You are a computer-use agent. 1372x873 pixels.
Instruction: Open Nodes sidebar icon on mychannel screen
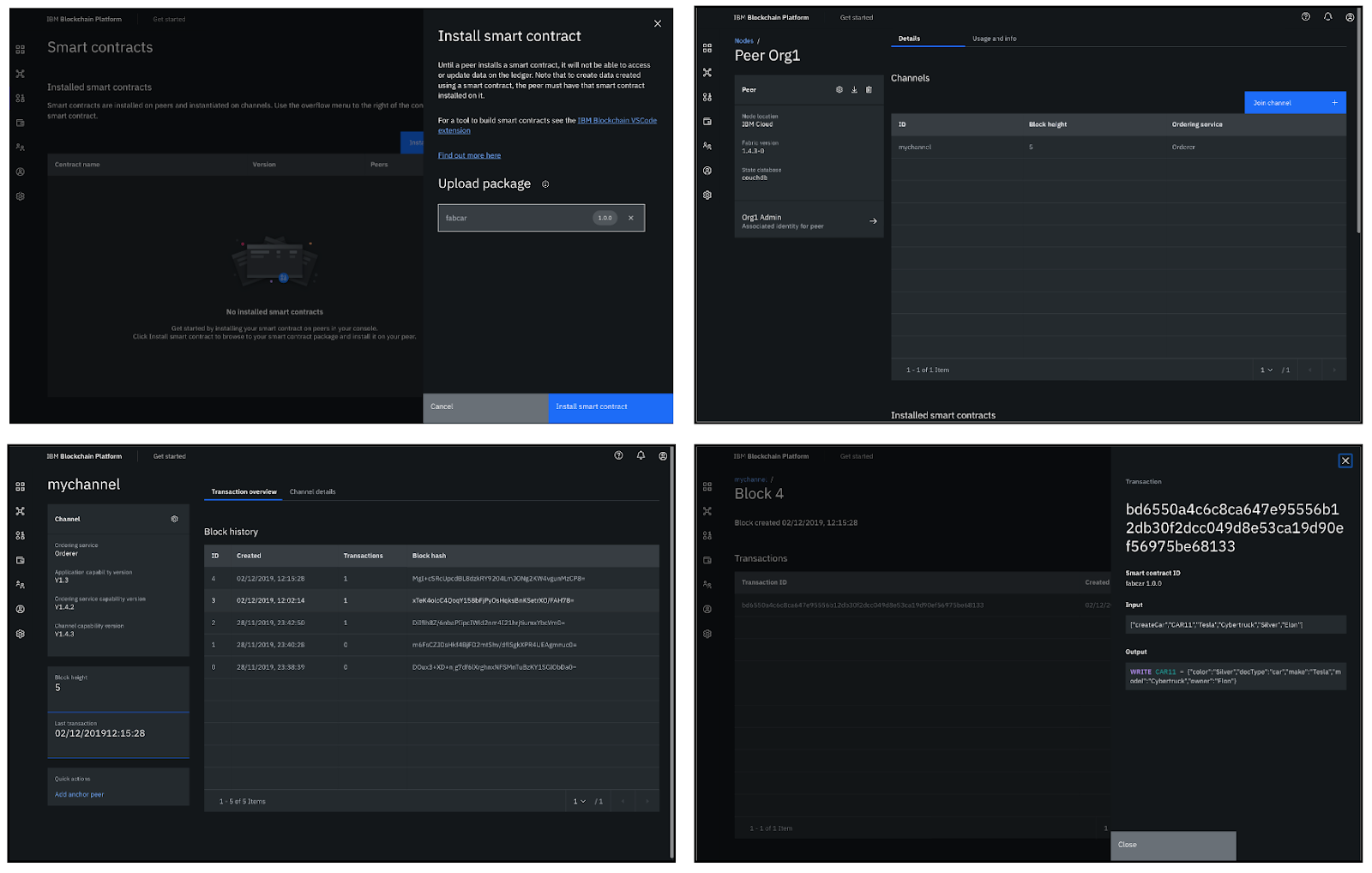point(20,486)
